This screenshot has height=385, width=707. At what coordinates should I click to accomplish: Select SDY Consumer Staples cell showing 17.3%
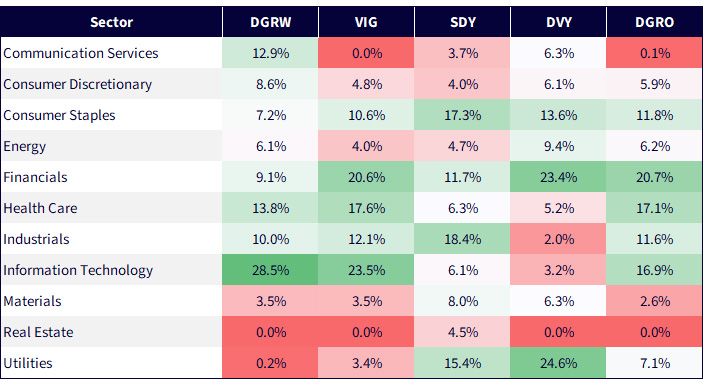tap(462, 115)
